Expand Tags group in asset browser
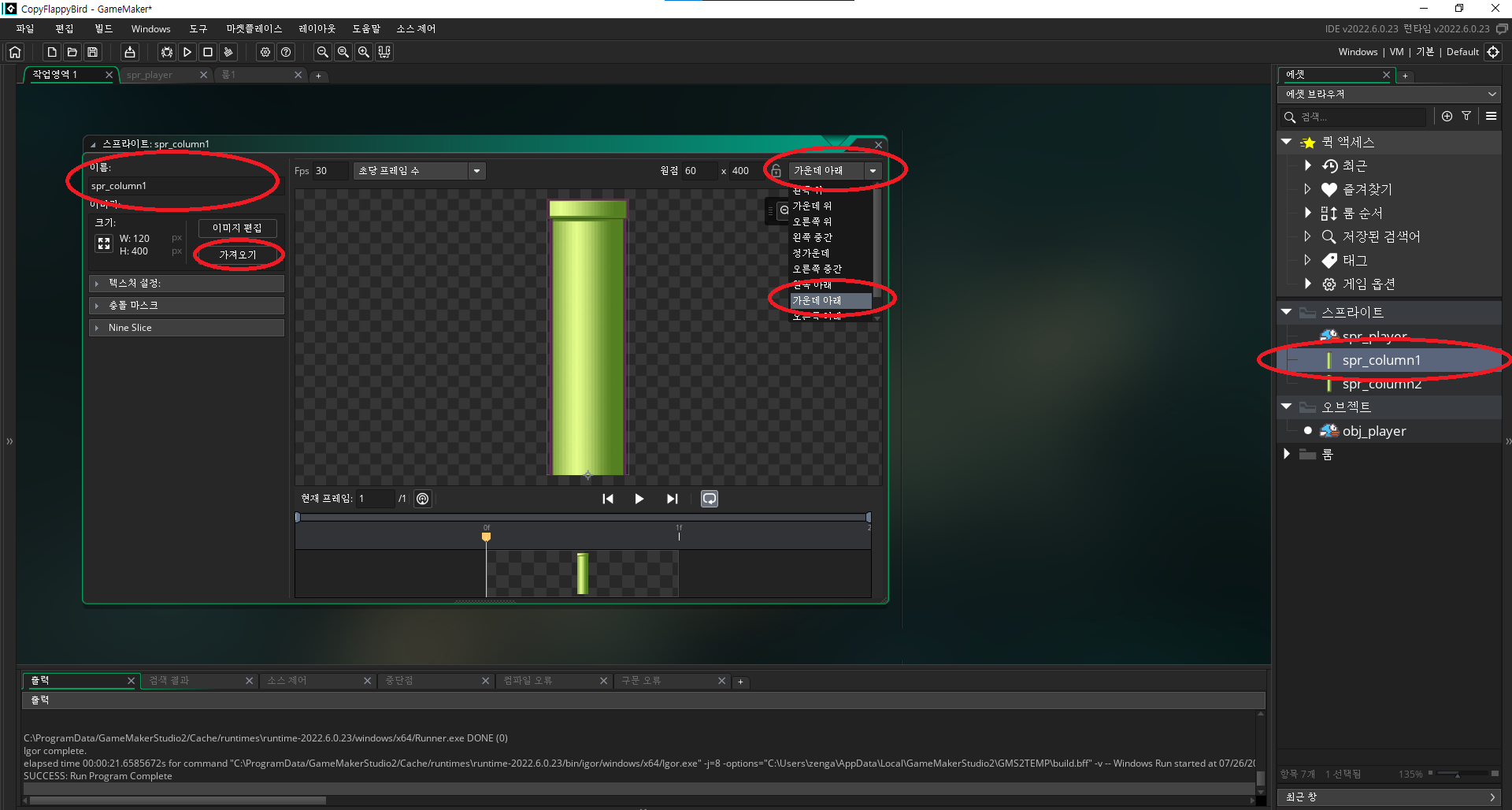Image resolution: width=1512 pixels, height=810 pixels. [x=1307, y=260]
